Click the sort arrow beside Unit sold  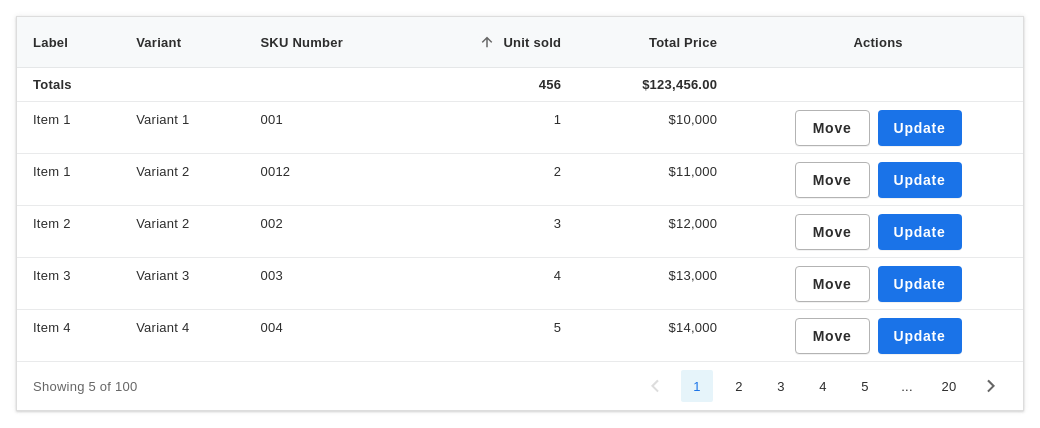click(x=487, y=42)
